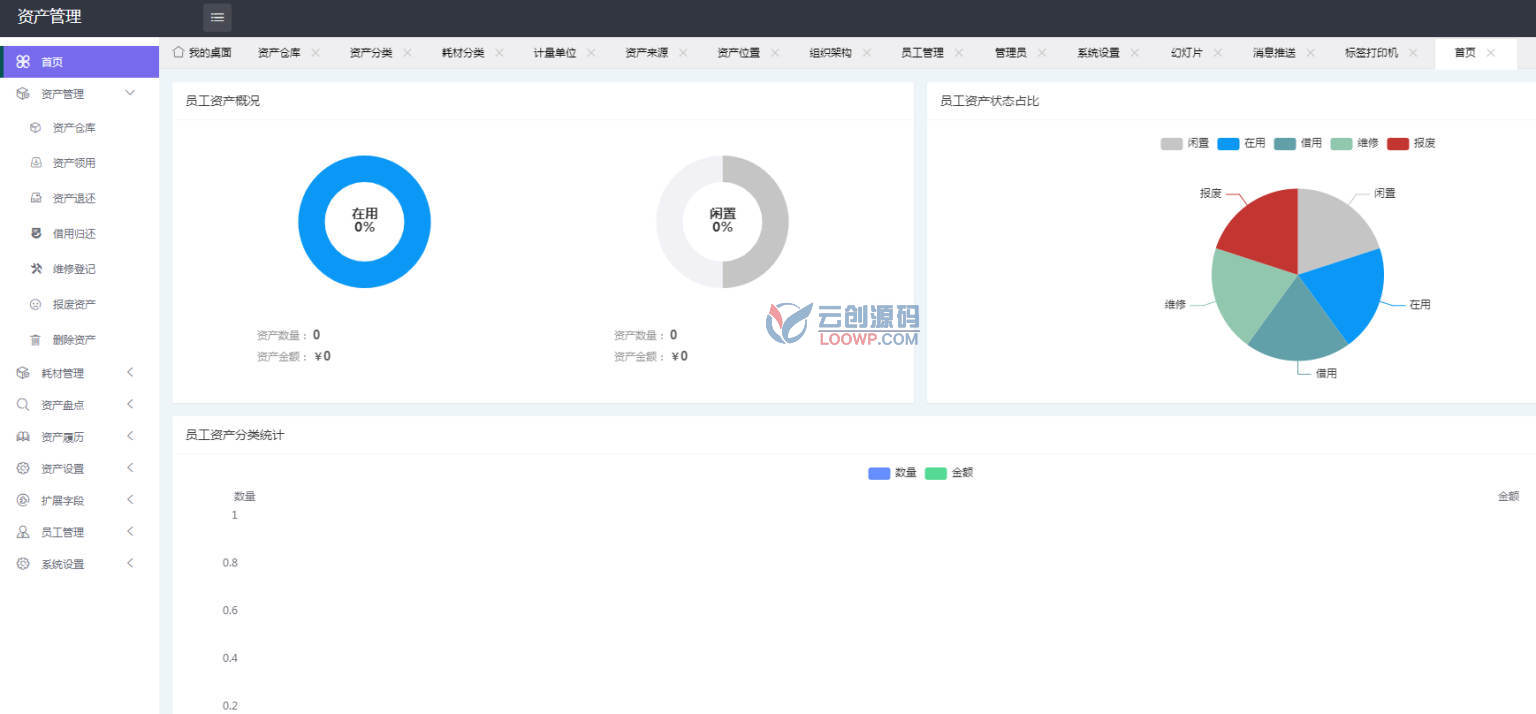Click the 删除资产 trash icon
This screenshot has width=1536, height=714.
35,340
